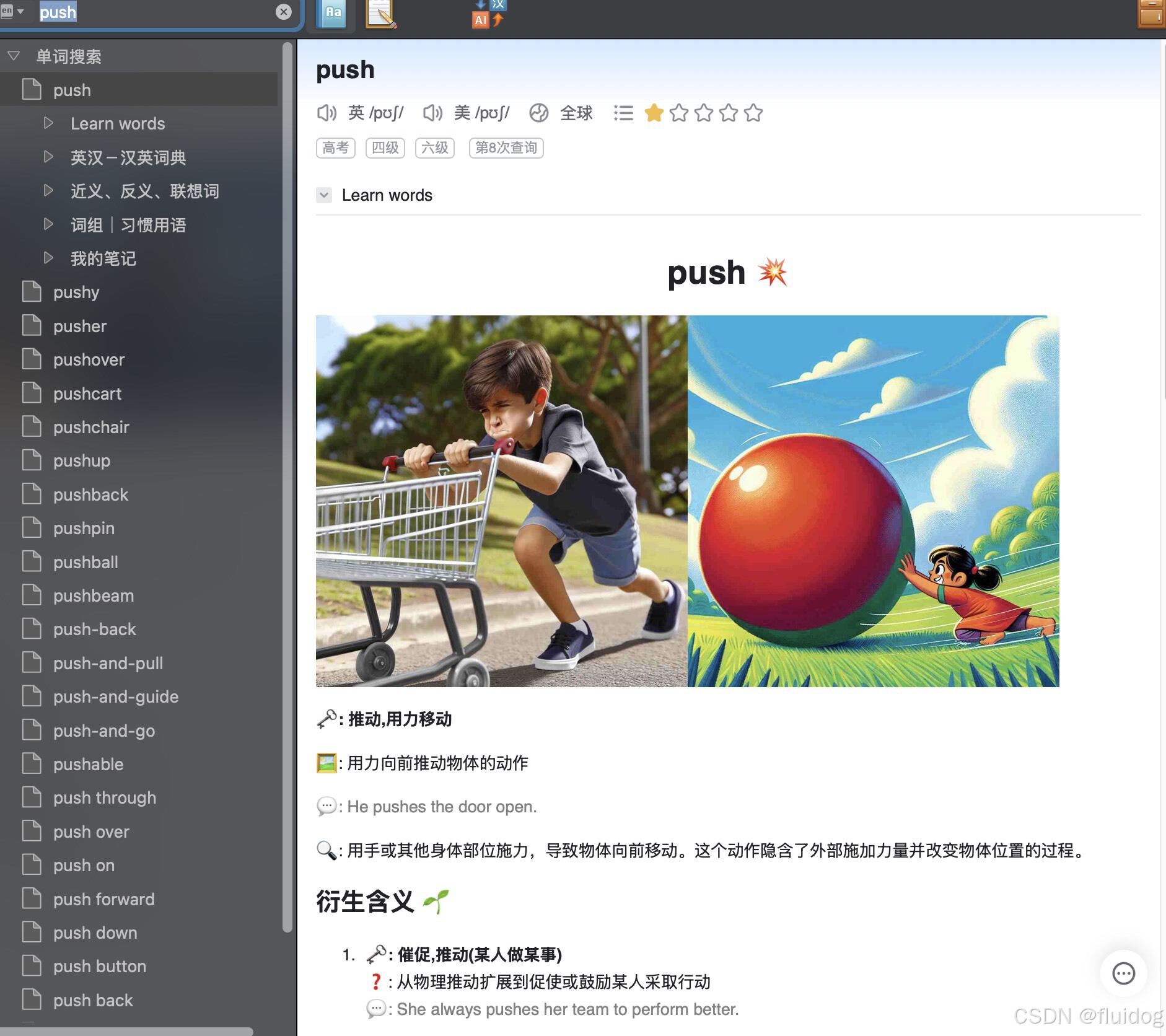The image size is (1166, 1036).
Task: Click the 四级 tag
Action: coord(385,147)
